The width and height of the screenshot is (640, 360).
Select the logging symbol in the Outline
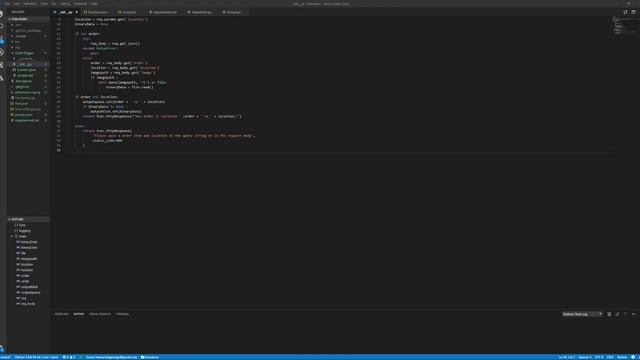(x=28, y=231)
